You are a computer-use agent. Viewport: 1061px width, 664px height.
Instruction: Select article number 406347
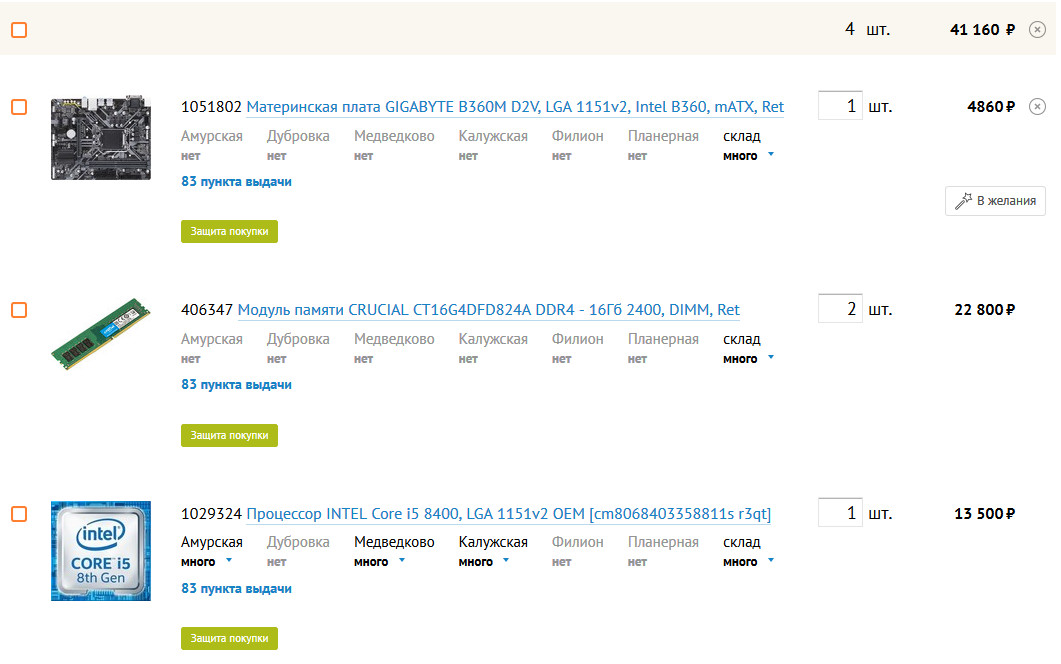pos(207,310)
